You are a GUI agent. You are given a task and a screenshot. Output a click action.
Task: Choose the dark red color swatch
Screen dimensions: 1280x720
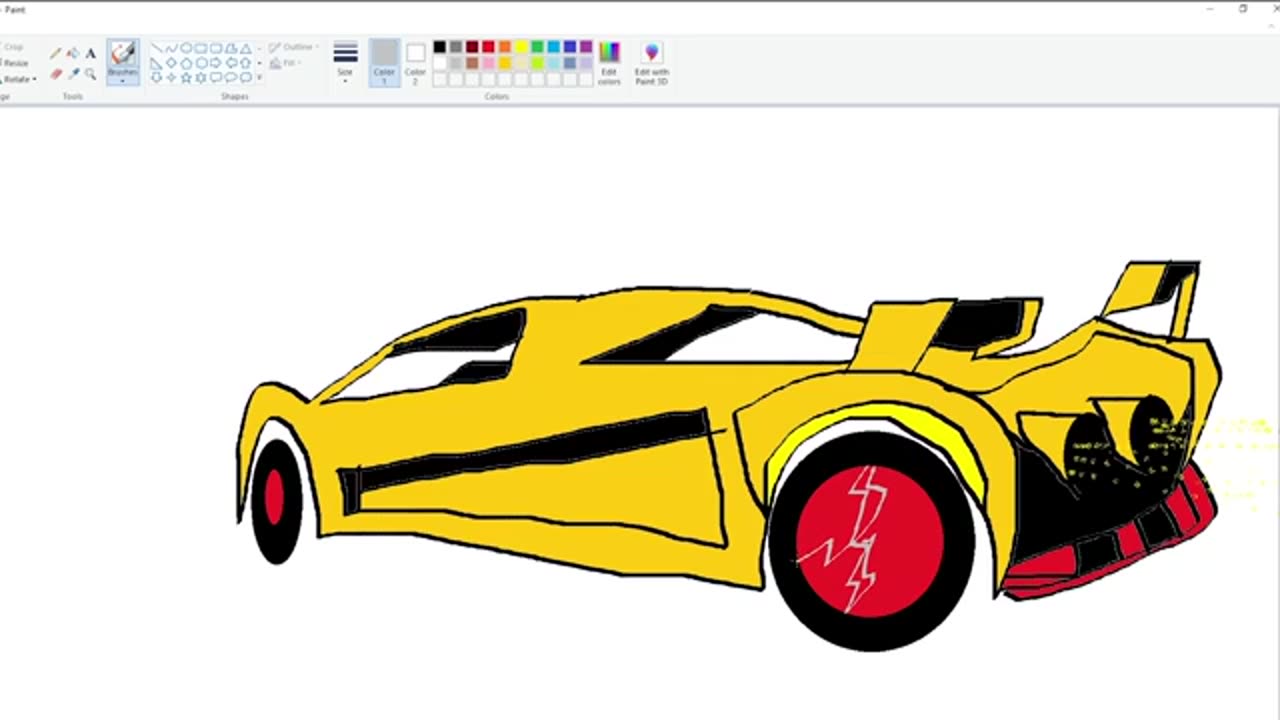472,47
